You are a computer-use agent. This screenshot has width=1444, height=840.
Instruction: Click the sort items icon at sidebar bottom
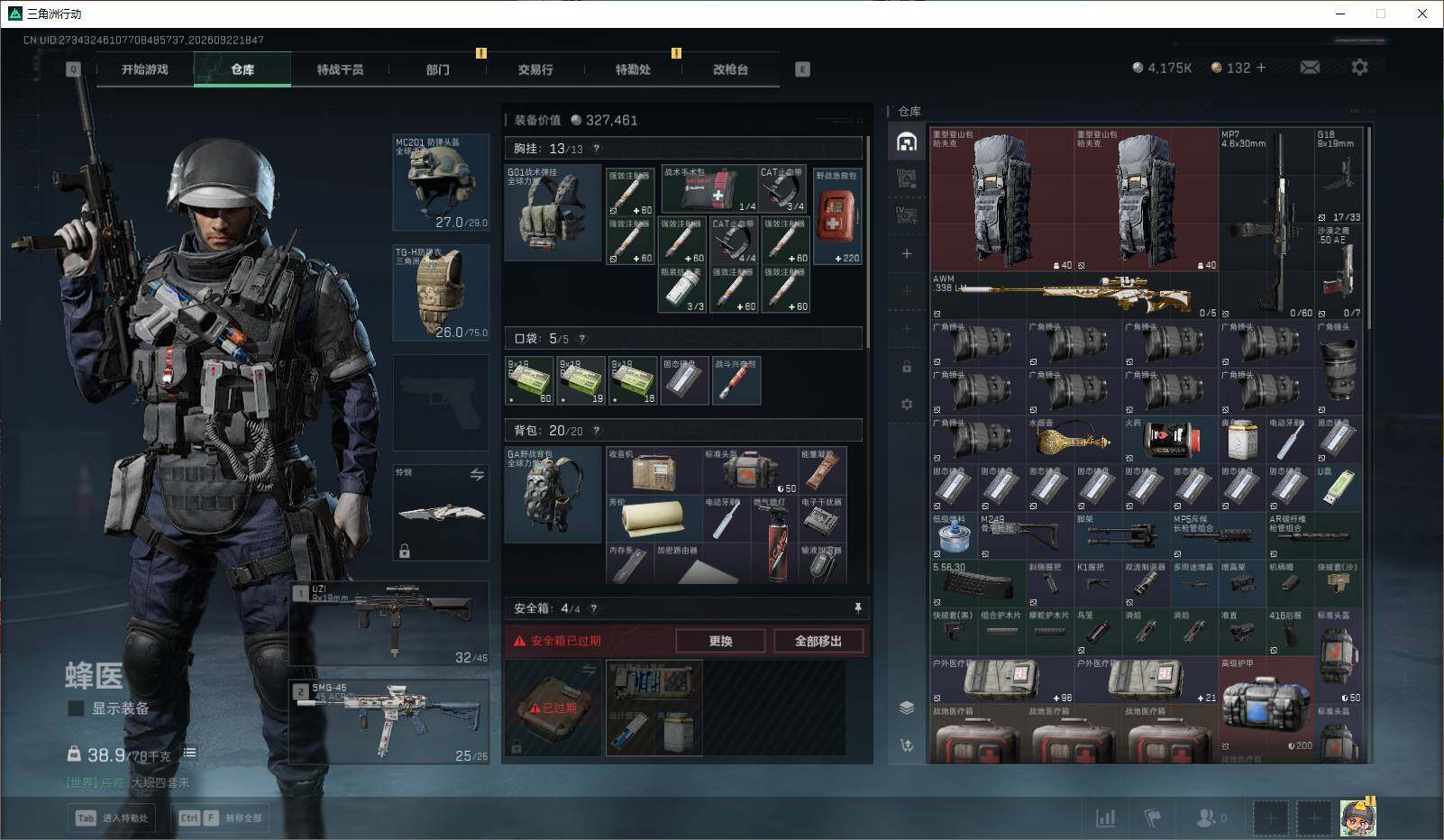click(907, 745)
